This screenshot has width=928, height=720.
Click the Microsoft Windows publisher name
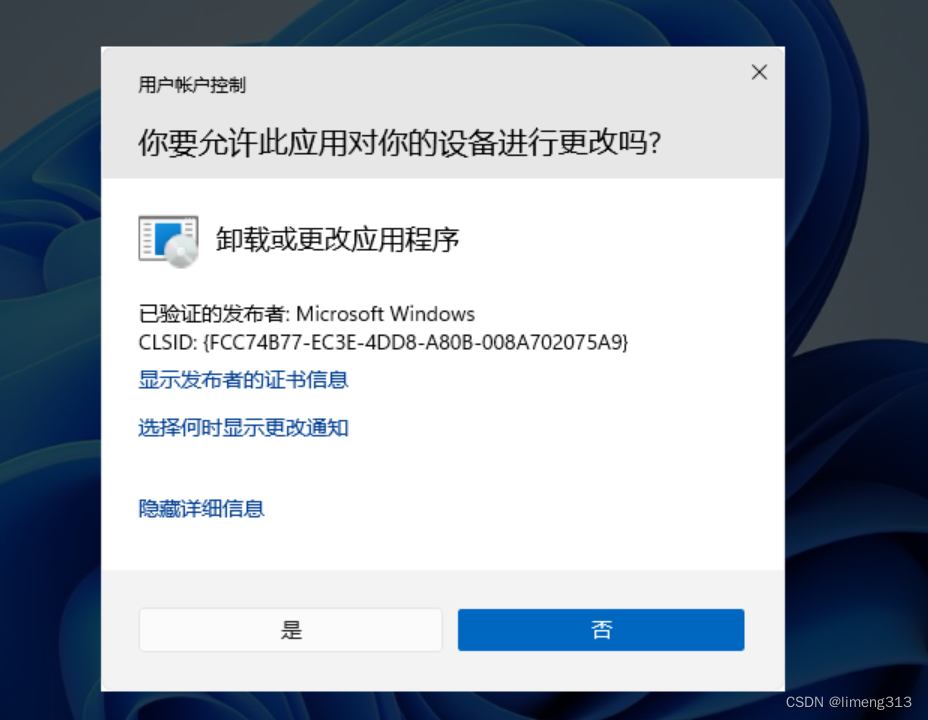click(385, 314)
